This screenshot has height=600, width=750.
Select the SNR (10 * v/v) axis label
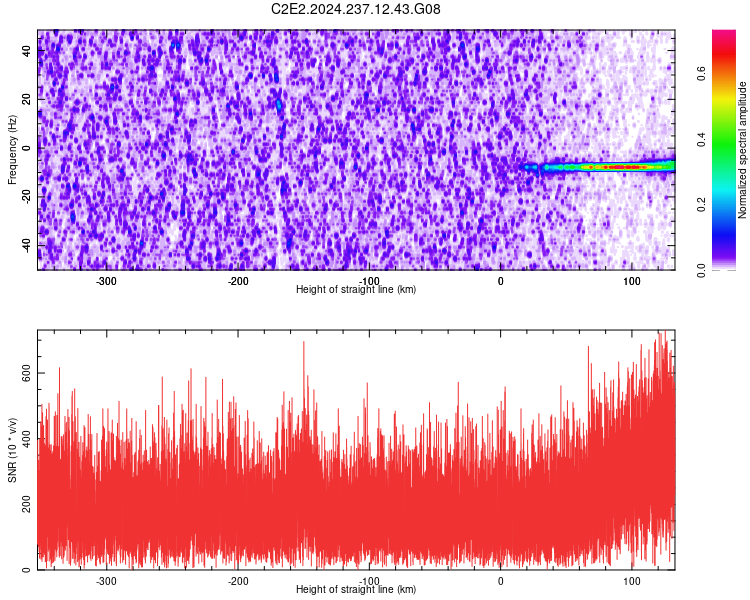pyautogui.click(x=12, y=450)
